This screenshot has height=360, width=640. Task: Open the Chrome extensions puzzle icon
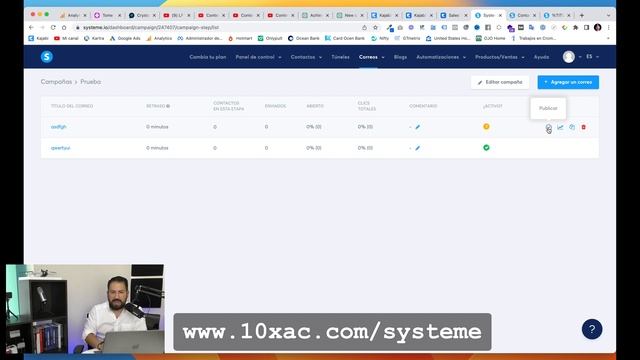tap(576, 27)
